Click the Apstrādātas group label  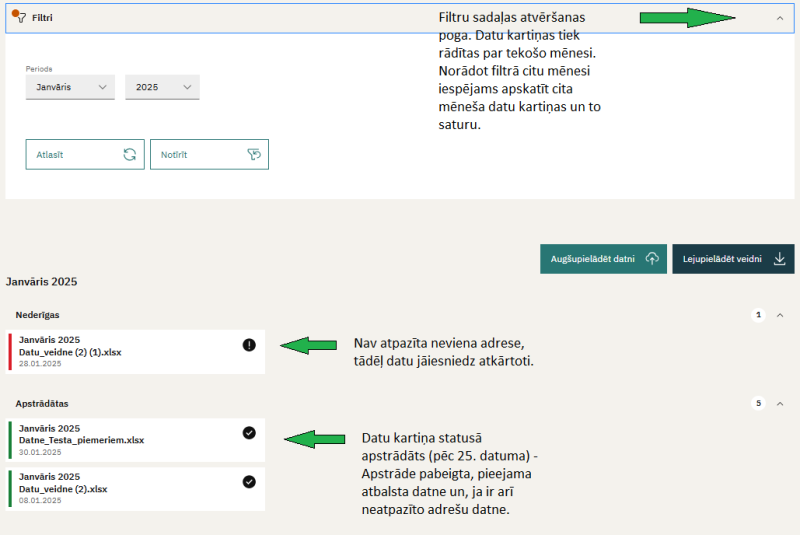pyautogui.click(x=42, y=404)
